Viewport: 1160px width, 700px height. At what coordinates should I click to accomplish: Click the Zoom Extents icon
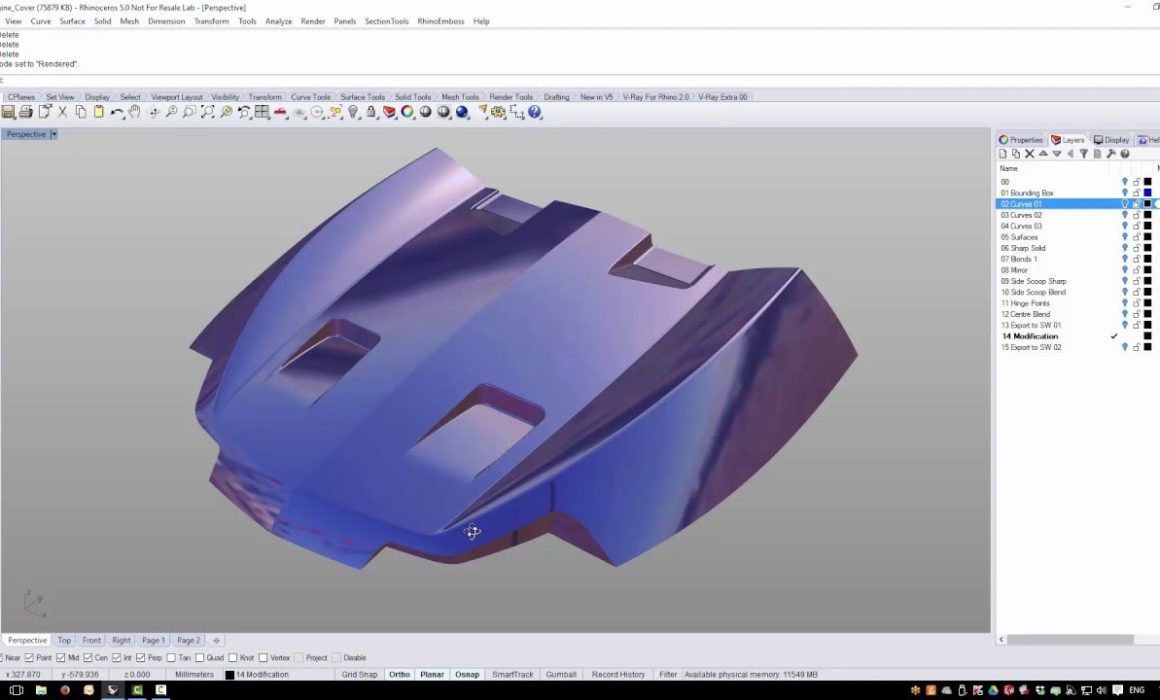208,112
